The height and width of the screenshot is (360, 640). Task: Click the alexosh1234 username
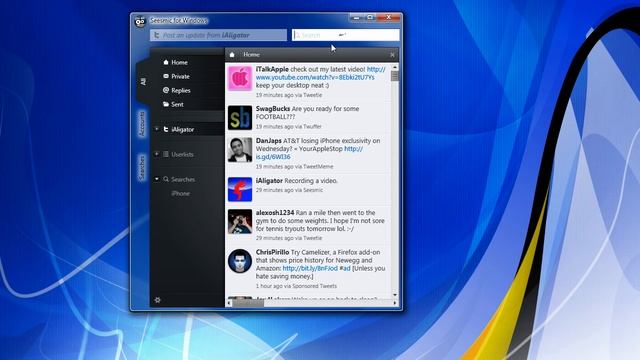[x=275, y=213]
